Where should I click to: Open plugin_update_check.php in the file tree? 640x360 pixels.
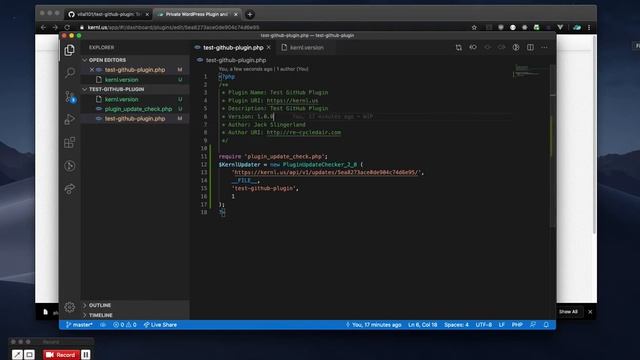[138, 109]
